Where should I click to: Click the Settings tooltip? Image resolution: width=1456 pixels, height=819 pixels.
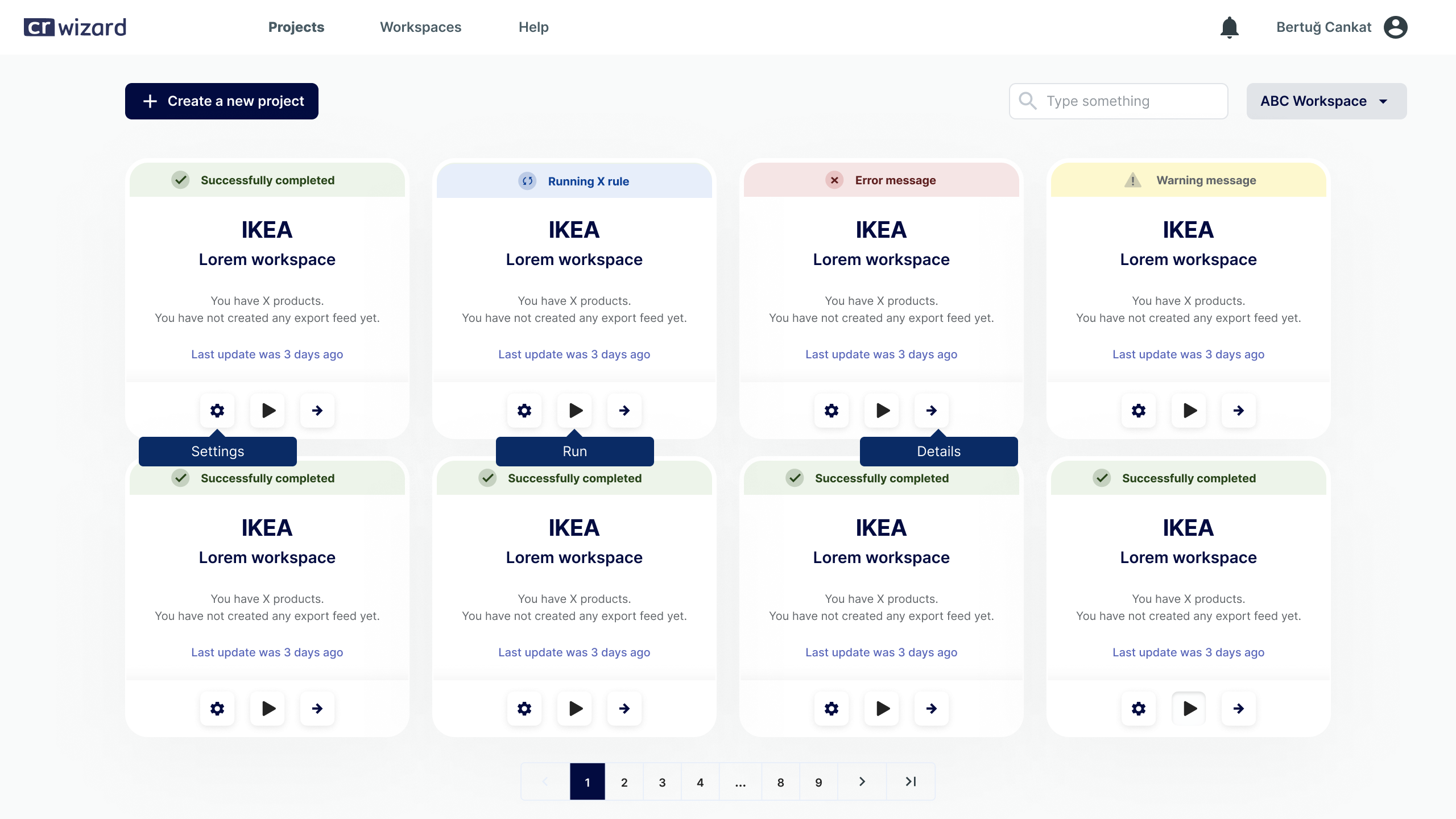pyautogui.click(x=218, y=451)
